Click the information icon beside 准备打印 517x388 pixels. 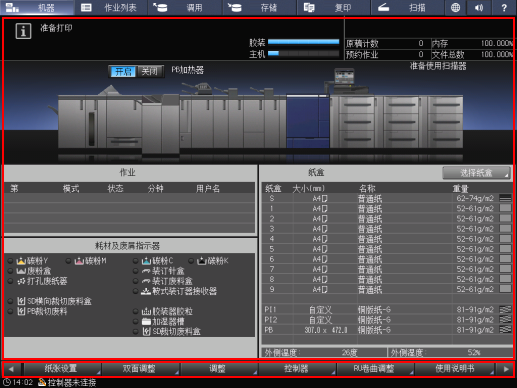[23, 31]
